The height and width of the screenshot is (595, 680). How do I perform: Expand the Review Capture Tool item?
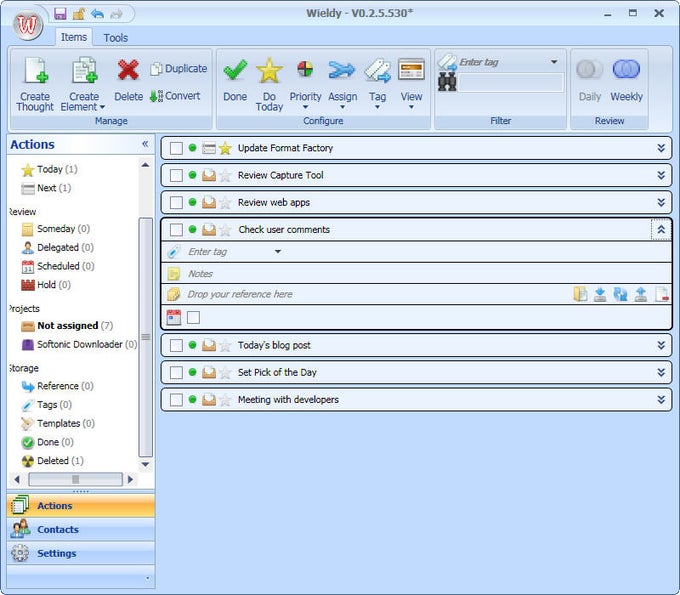(661, 176)
